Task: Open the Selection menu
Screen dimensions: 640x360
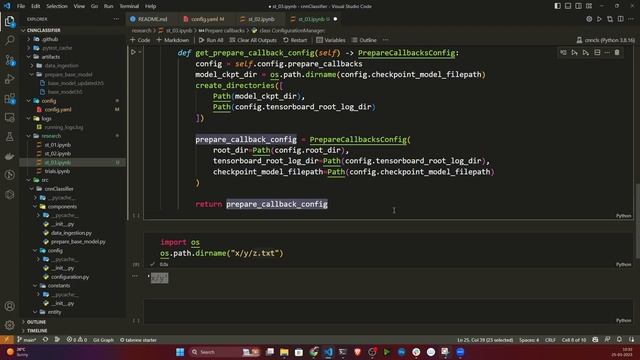Action: point(57,6)
